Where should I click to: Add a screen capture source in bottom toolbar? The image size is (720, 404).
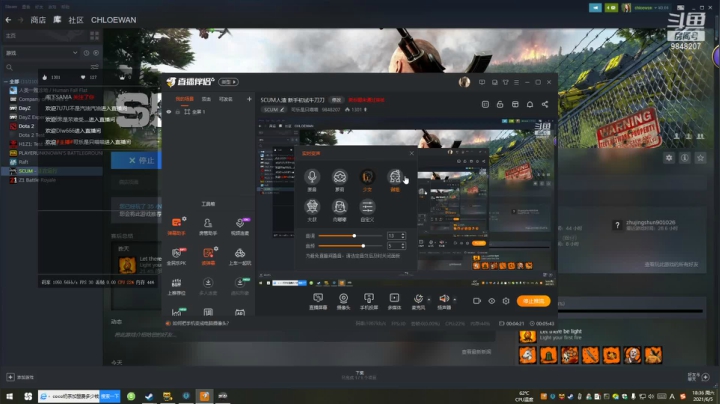pyautogui.click(x=318, y=301)
